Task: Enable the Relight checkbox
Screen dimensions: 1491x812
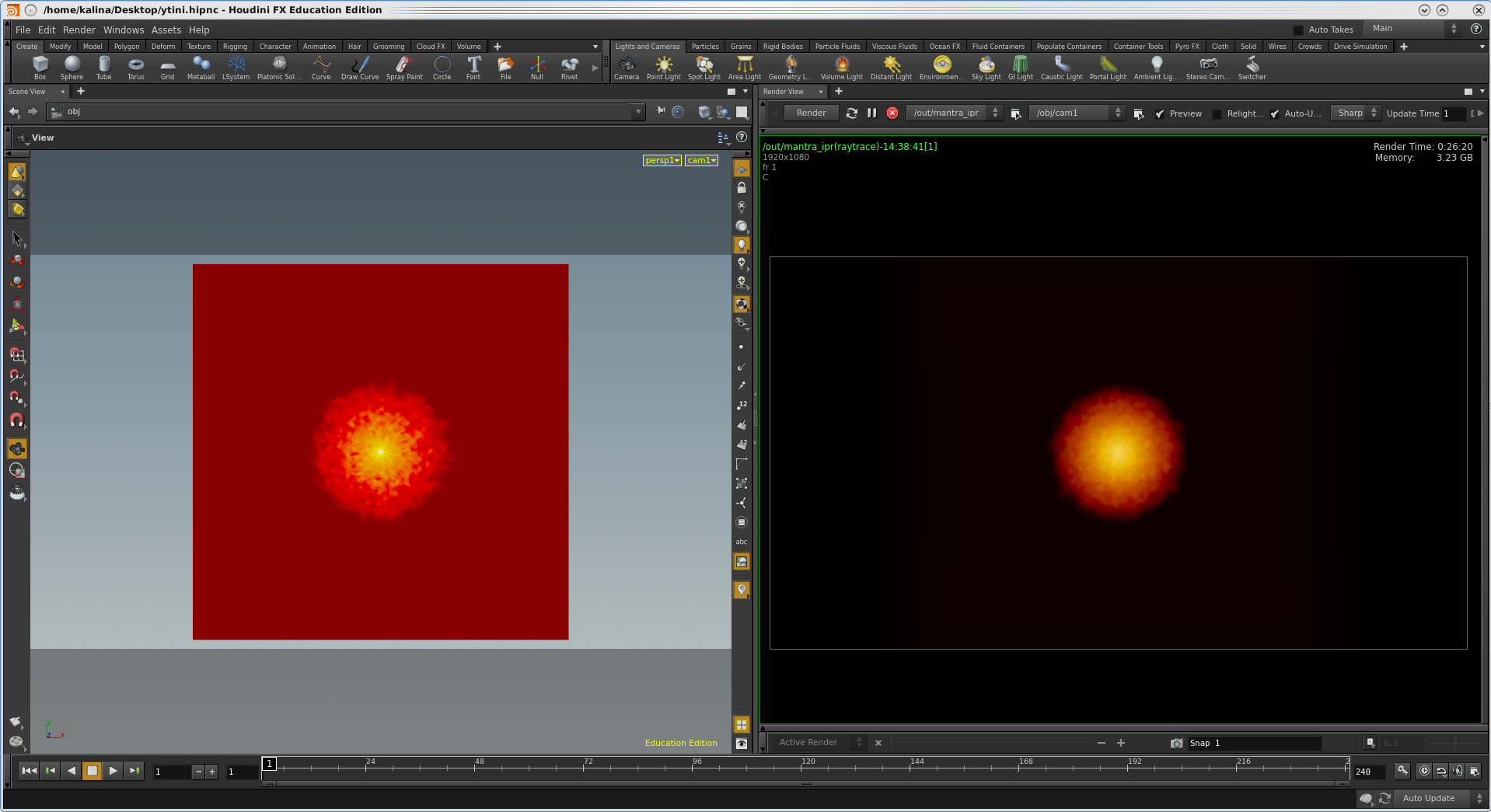Action: (1217, 114)
